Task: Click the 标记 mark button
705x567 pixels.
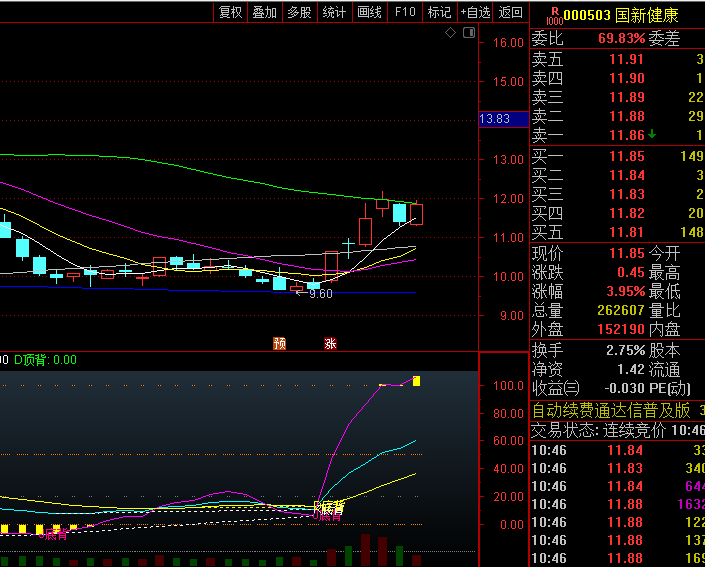Action: point(439,12)
